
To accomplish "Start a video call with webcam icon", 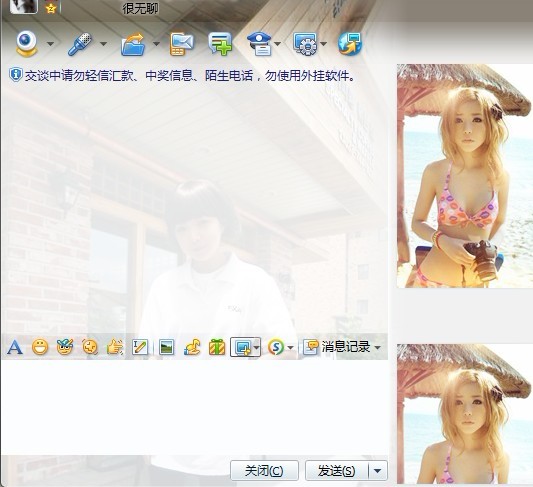I will (x=27, y=44).
